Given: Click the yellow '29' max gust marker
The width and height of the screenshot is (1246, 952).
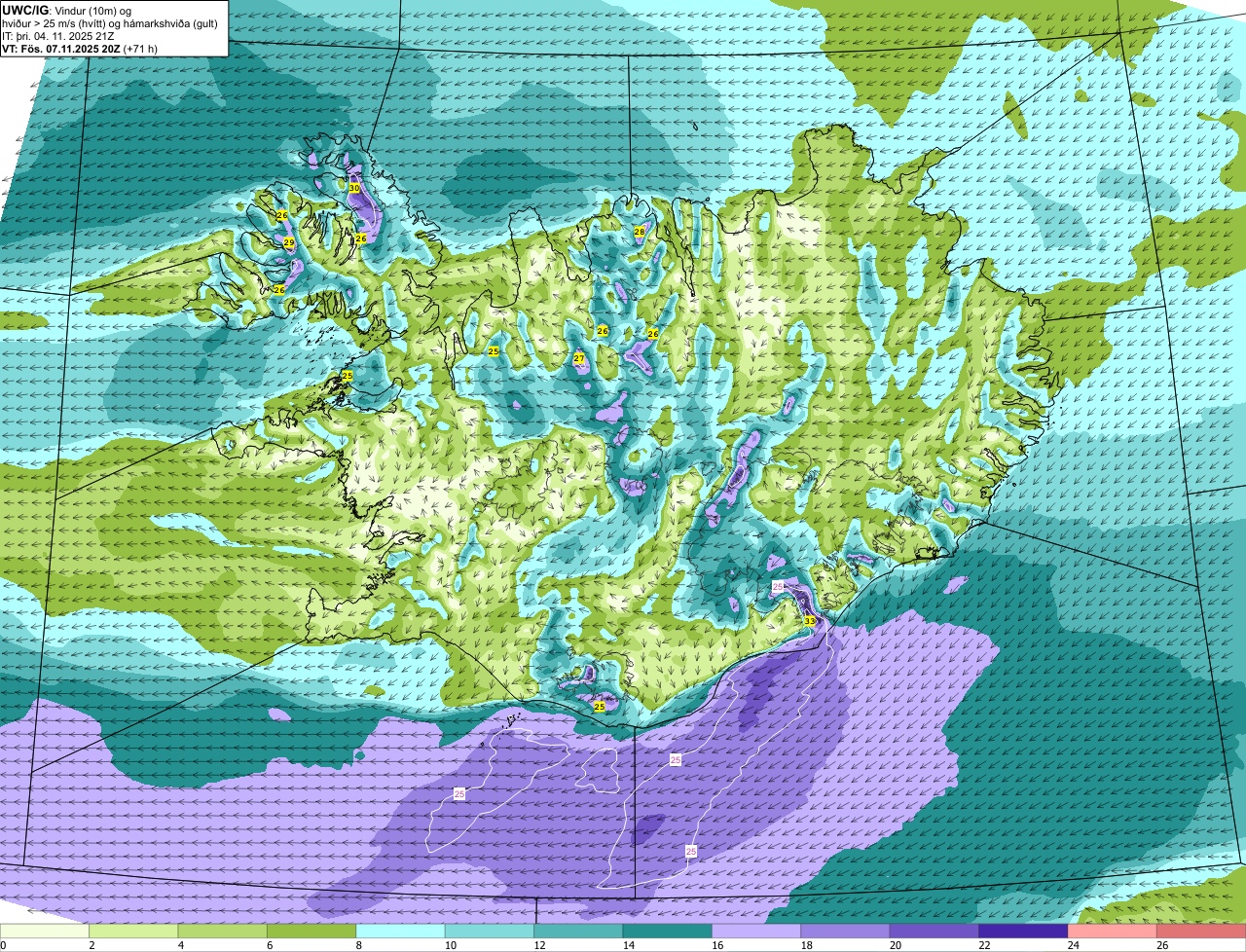Looking at the screenshot, I should pos(289,241).
